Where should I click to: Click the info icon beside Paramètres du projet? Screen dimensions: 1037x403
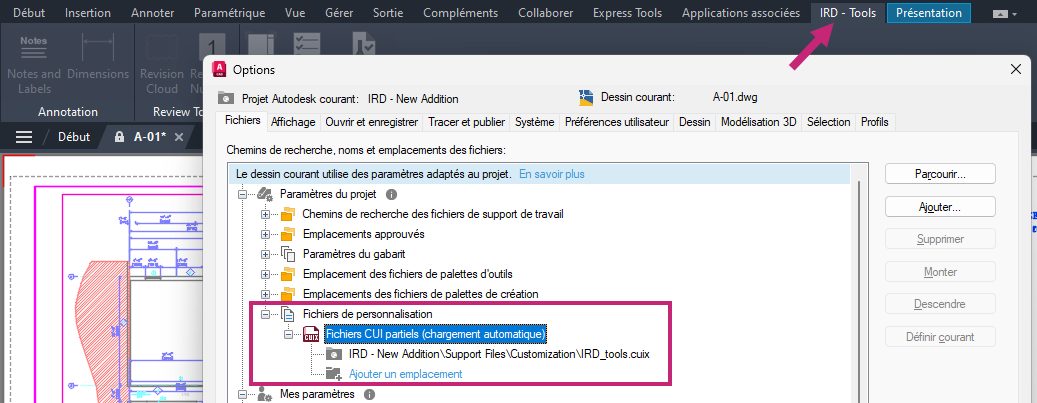[x=392, y=194]
